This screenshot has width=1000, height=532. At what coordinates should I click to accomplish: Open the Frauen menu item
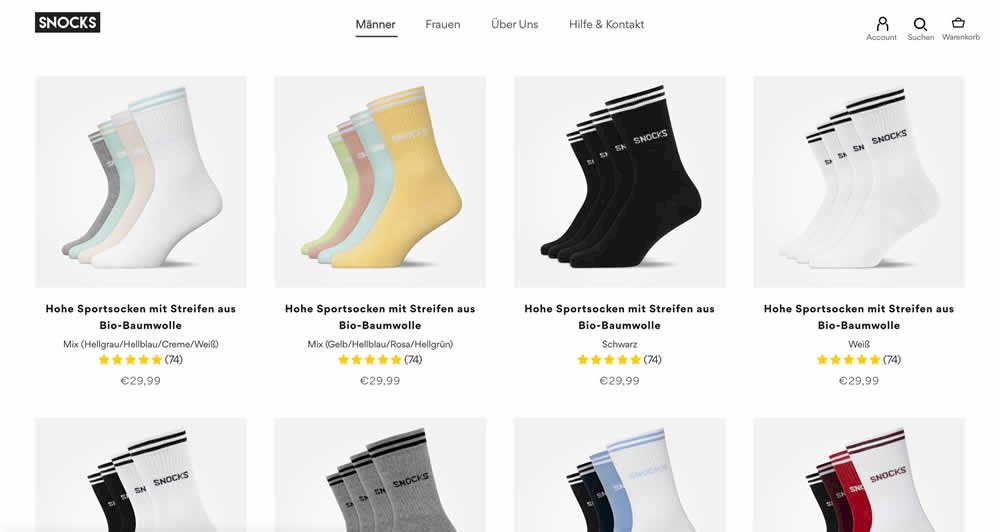click(x=443, y=24)
